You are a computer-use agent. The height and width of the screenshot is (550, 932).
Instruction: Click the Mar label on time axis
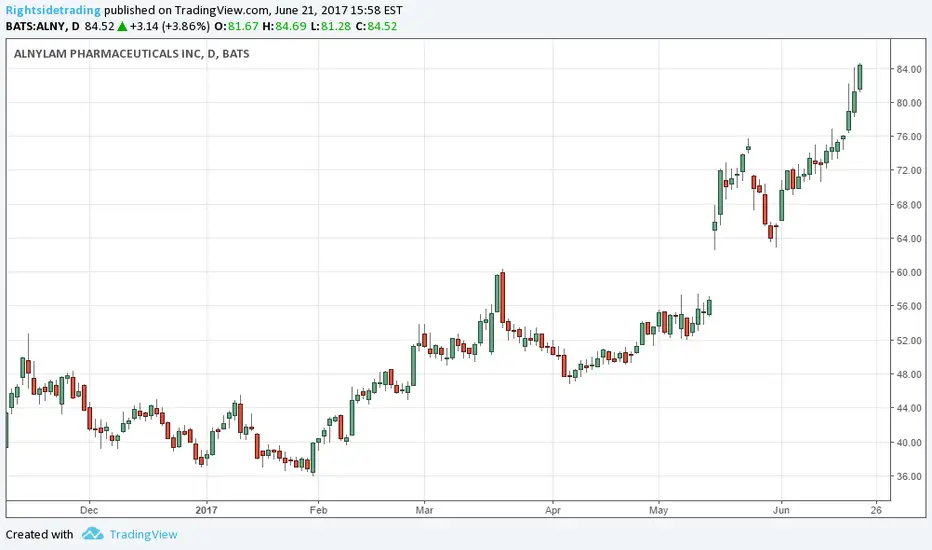[x=424, y=510]
